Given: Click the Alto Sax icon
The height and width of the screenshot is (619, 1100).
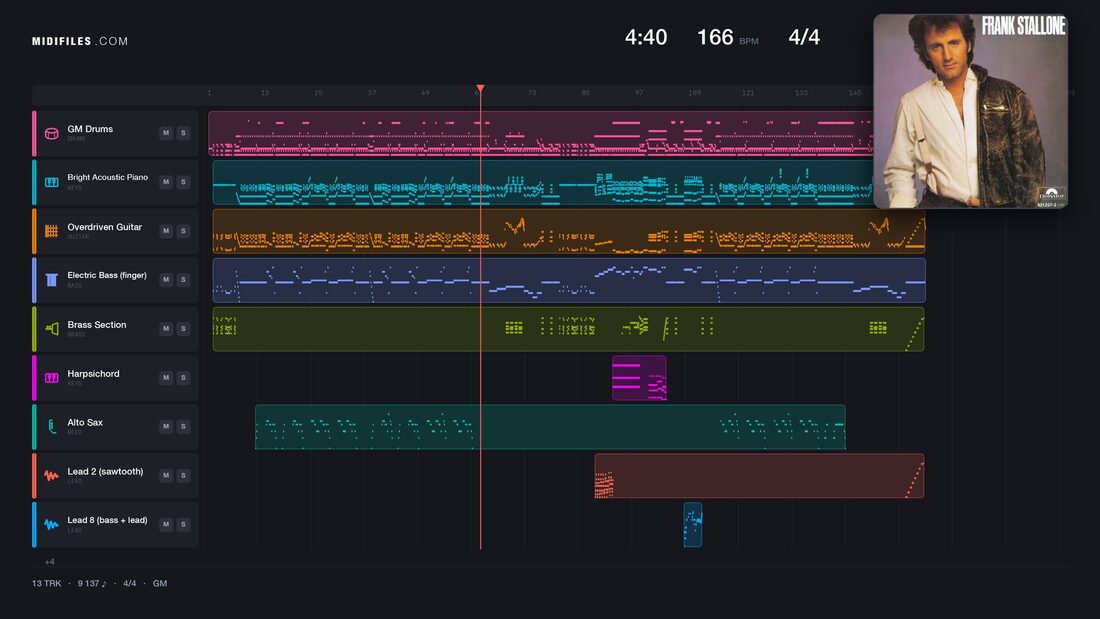Looking at the screenshot, I should [51, 426].
